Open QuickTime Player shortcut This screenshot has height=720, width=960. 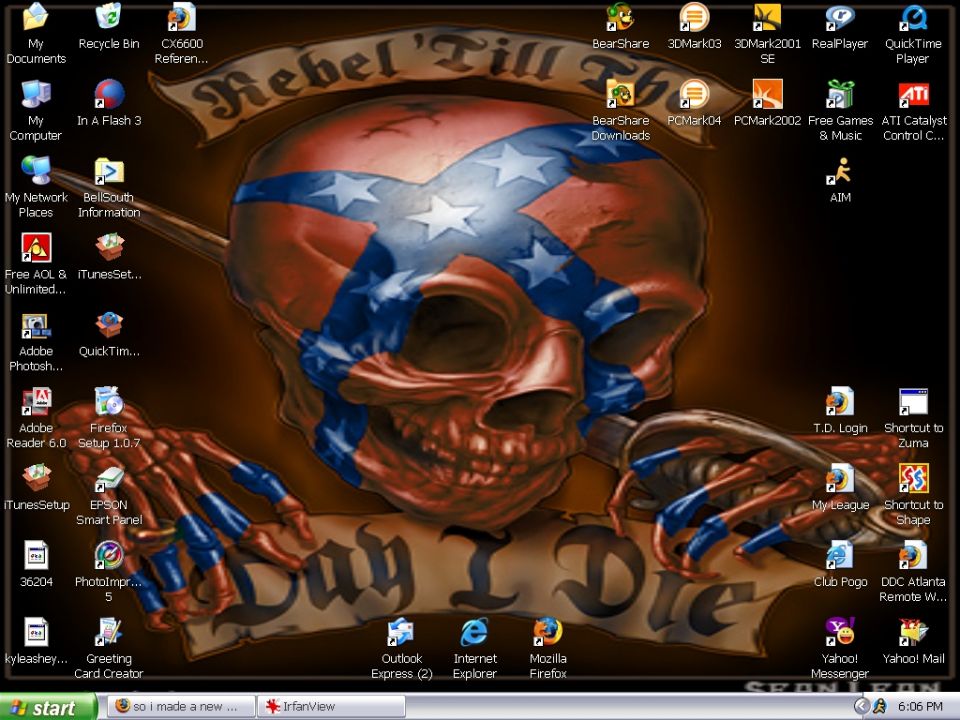coord(913,18)
